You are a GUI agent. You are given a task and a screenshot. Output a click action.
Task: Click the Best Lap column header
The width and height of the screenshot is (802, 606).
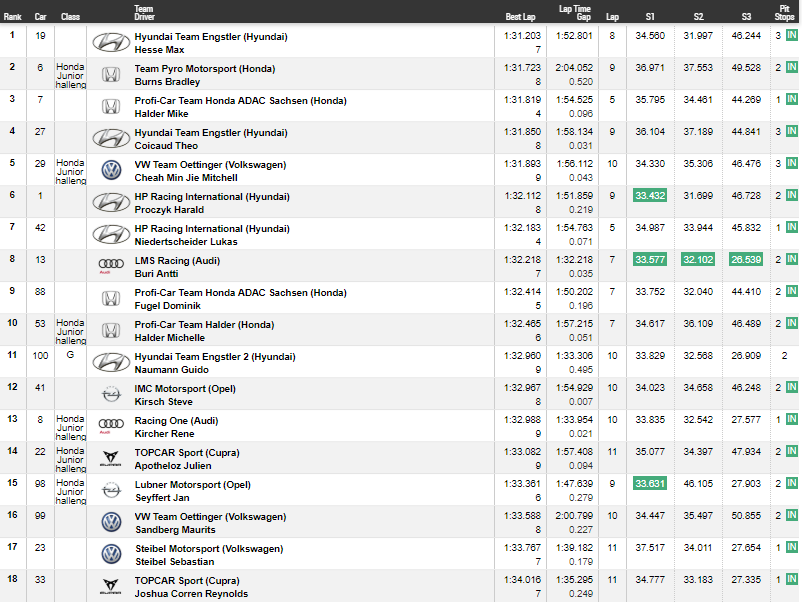click(520, 17)
